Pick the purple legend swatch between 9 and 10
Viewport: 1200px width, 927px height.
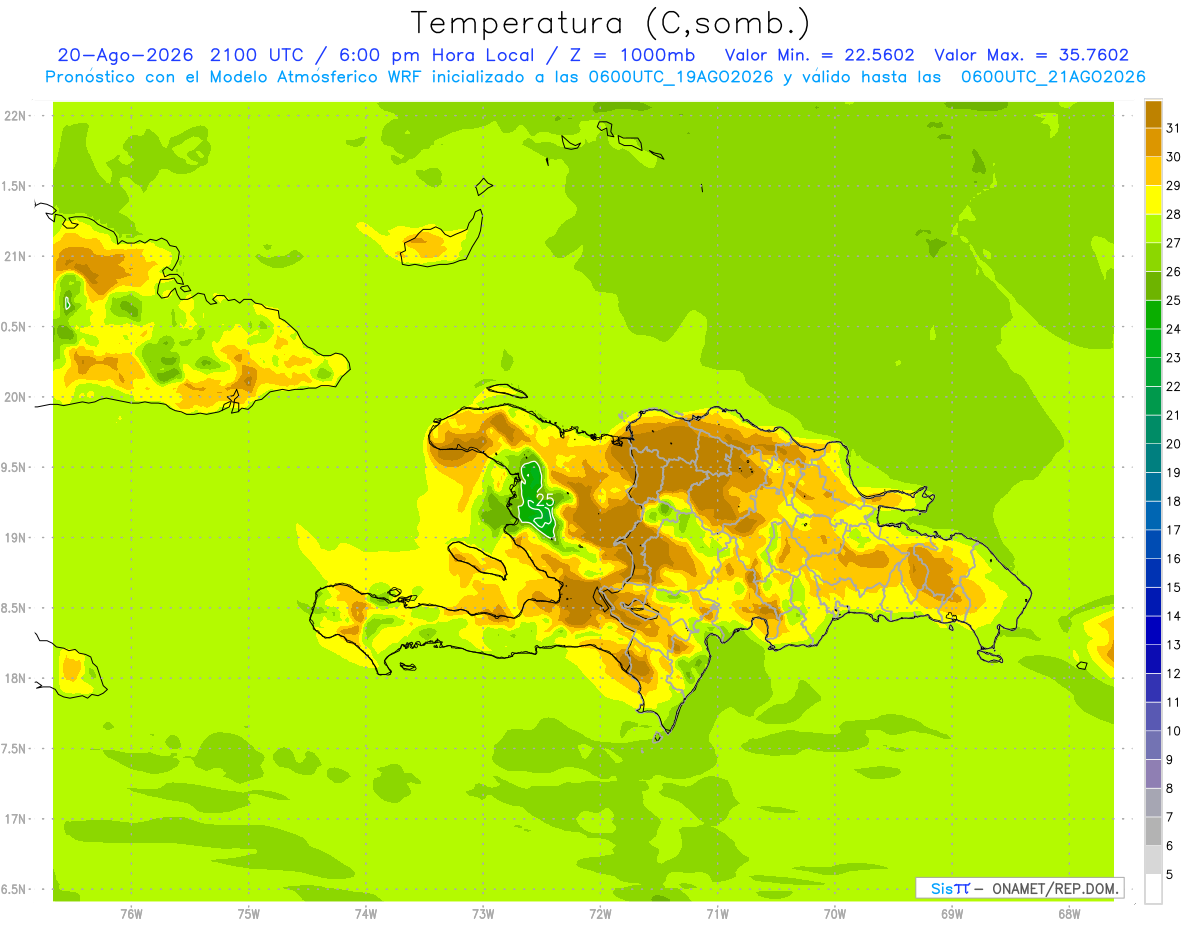tap(1153, 745)
